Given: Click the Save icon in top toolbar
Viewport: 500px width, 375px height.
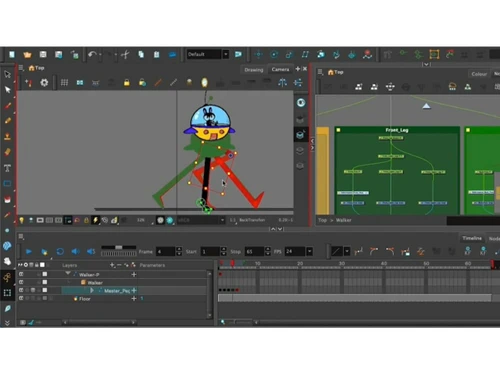Looking at the screenshot, I should [43, 55].
